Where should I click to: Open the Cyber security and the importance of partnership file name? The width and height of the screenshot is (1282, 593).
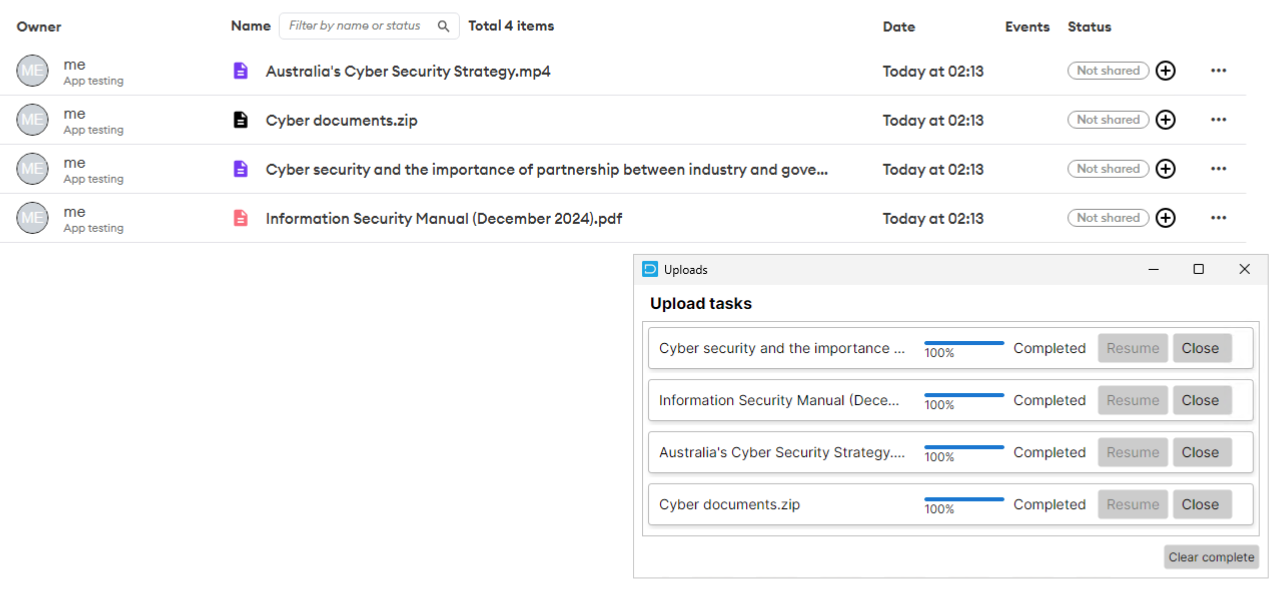pos(547,169)
